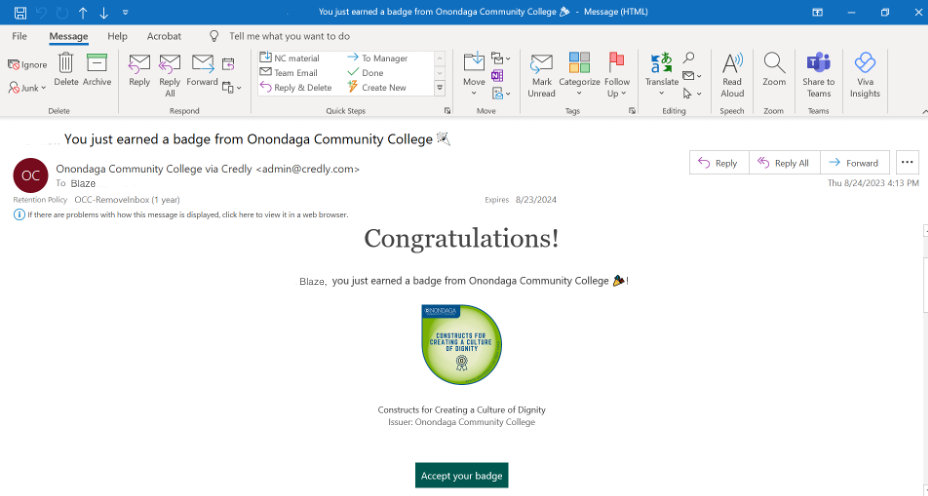Apply the NC material quick step

(290, 58)
